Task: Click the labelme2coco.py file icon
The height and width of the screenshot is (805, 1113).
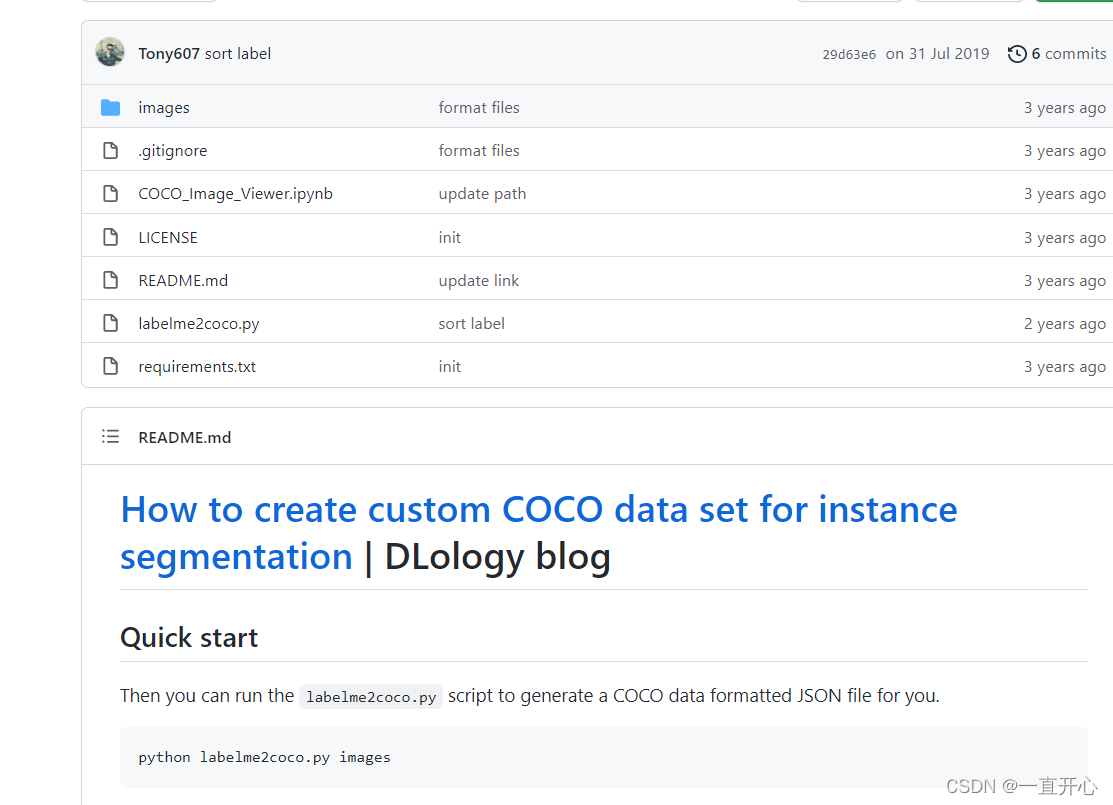Action: point(110,324)
